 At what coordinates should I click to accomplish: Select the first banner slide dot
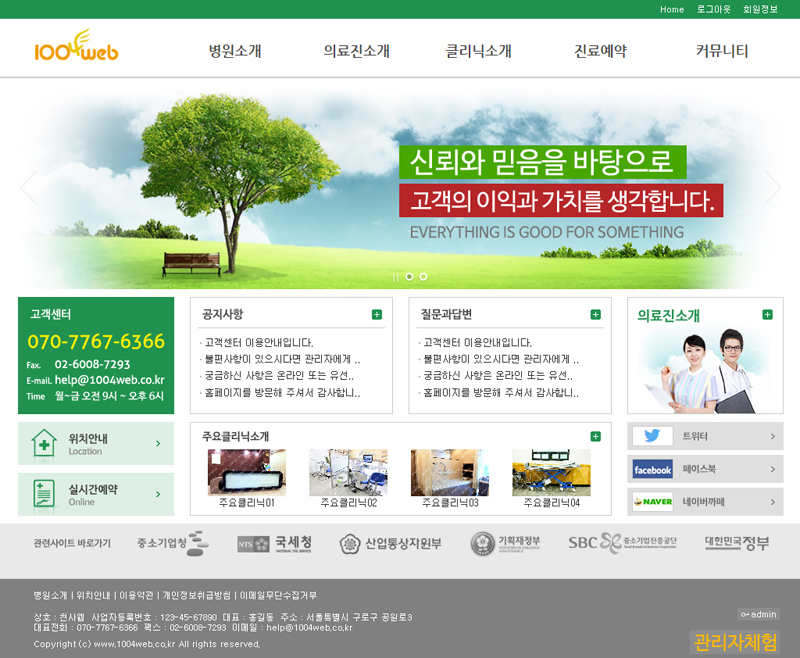[x=409, y=276]
